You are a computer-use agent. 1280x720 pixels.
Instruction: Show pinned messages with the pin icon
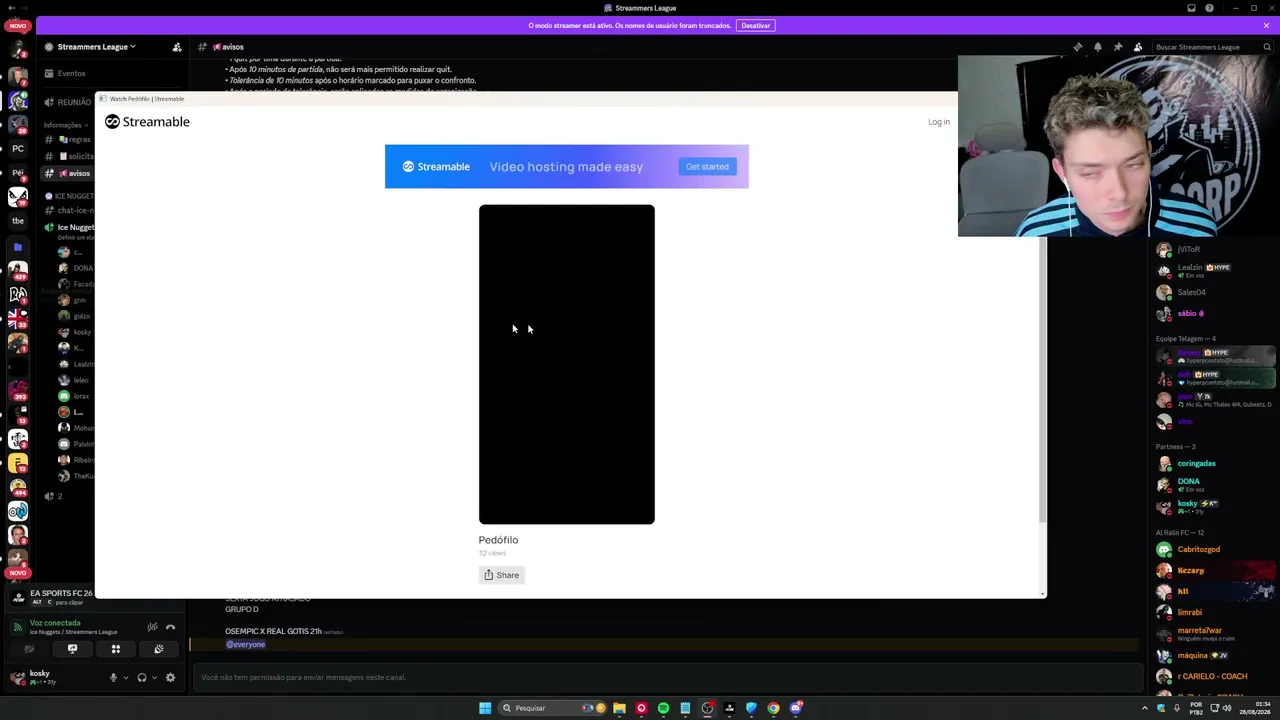1118,47
